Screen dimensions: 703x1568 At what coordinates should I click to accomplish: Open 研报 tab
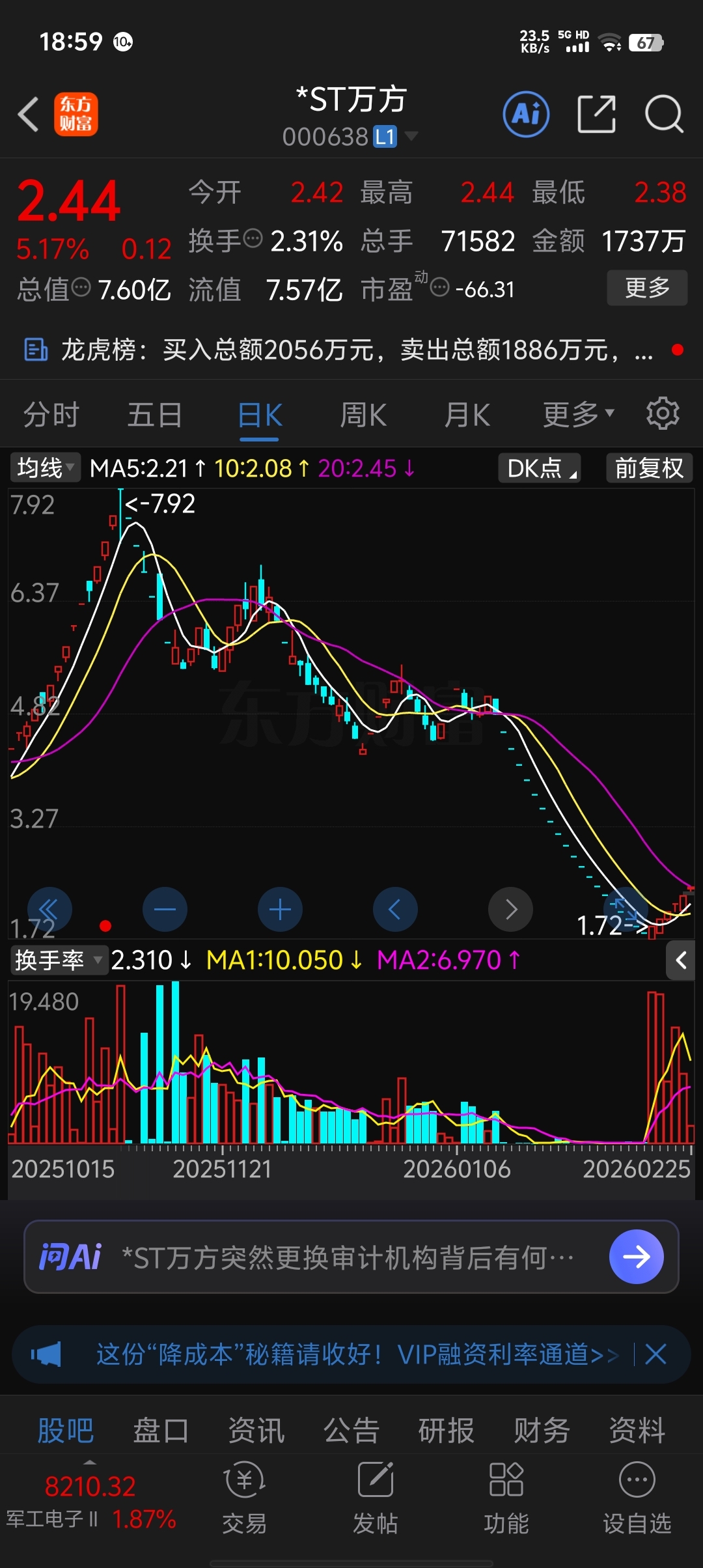[x=447, y=1430]
